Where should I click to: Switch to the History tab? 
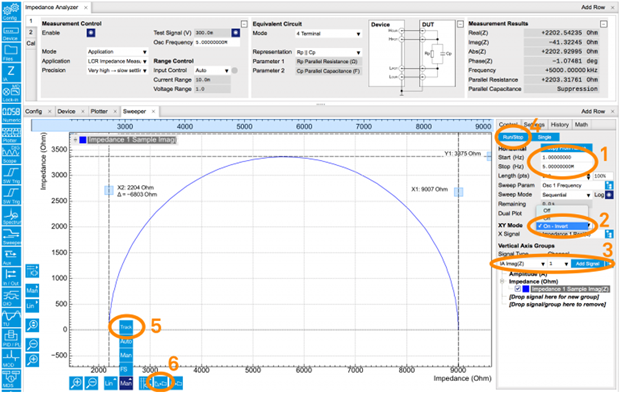560,125
